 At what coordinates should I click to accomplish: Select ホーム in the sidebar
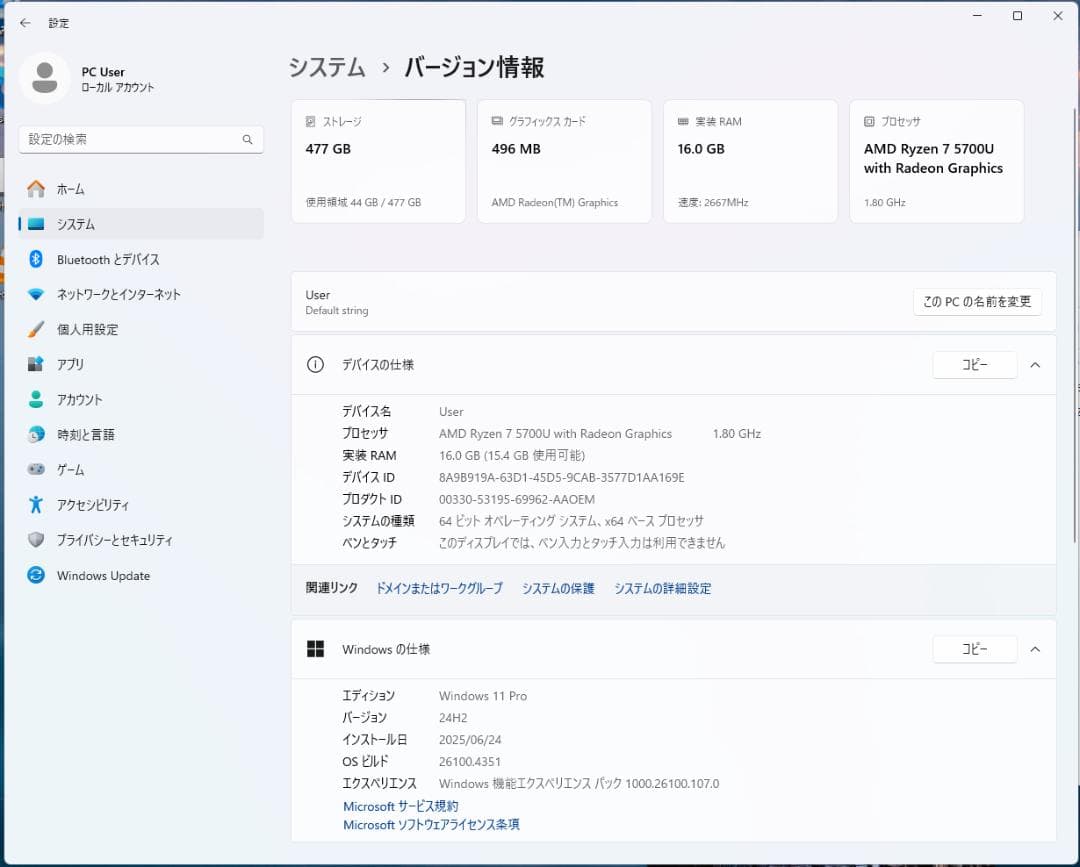[x=70, y=188]
